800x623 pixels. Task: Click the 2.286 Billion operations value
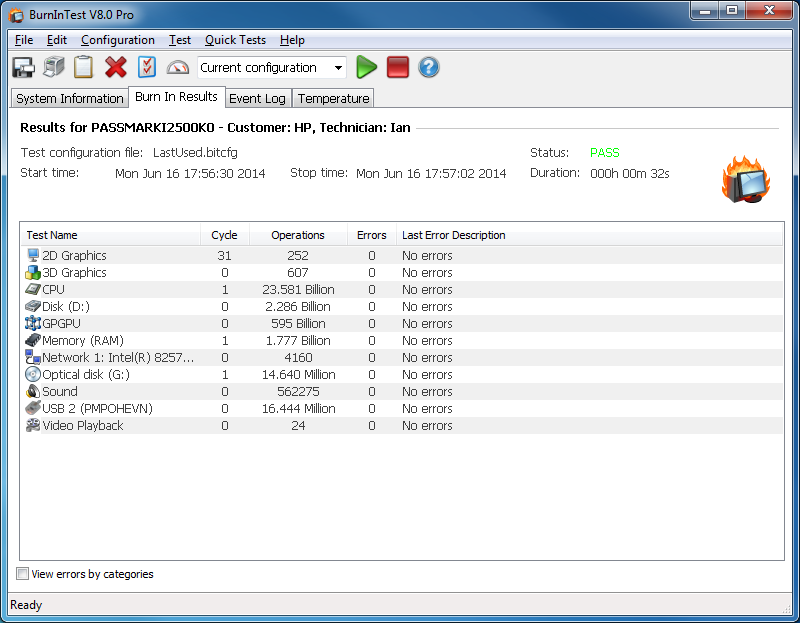tap(298, 306)
